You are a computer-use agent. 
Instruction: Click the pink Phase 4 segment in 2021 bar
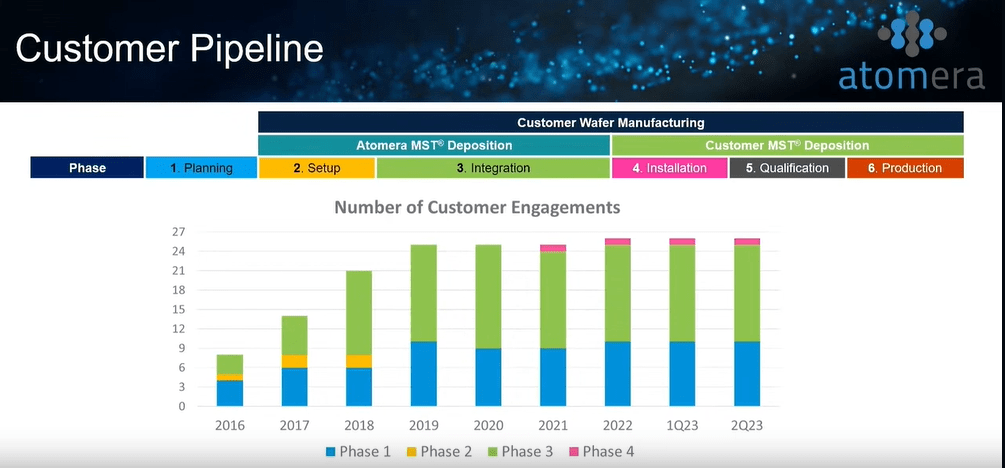pos(553,248)
